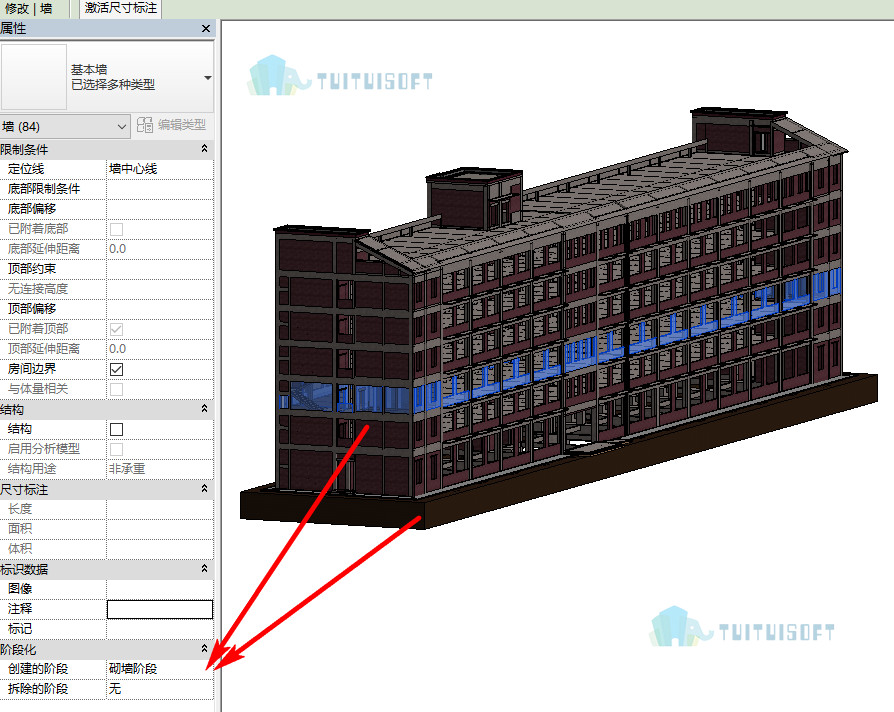Select the 长度 property row

pos(107,508)
